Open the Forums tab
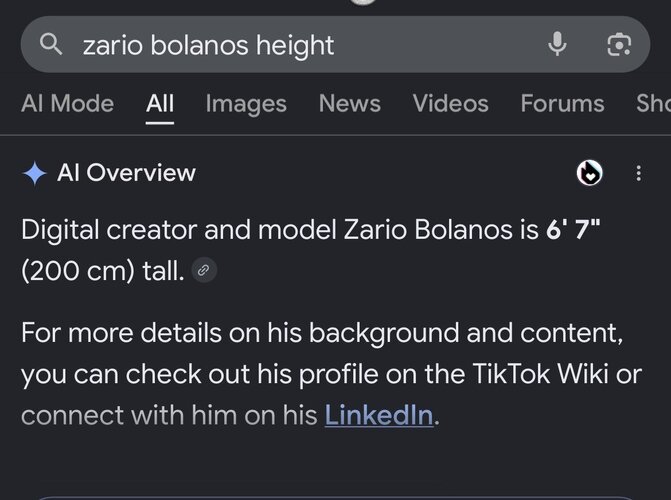The height and width of the screenshot is (500, 671). click(562, 104)
